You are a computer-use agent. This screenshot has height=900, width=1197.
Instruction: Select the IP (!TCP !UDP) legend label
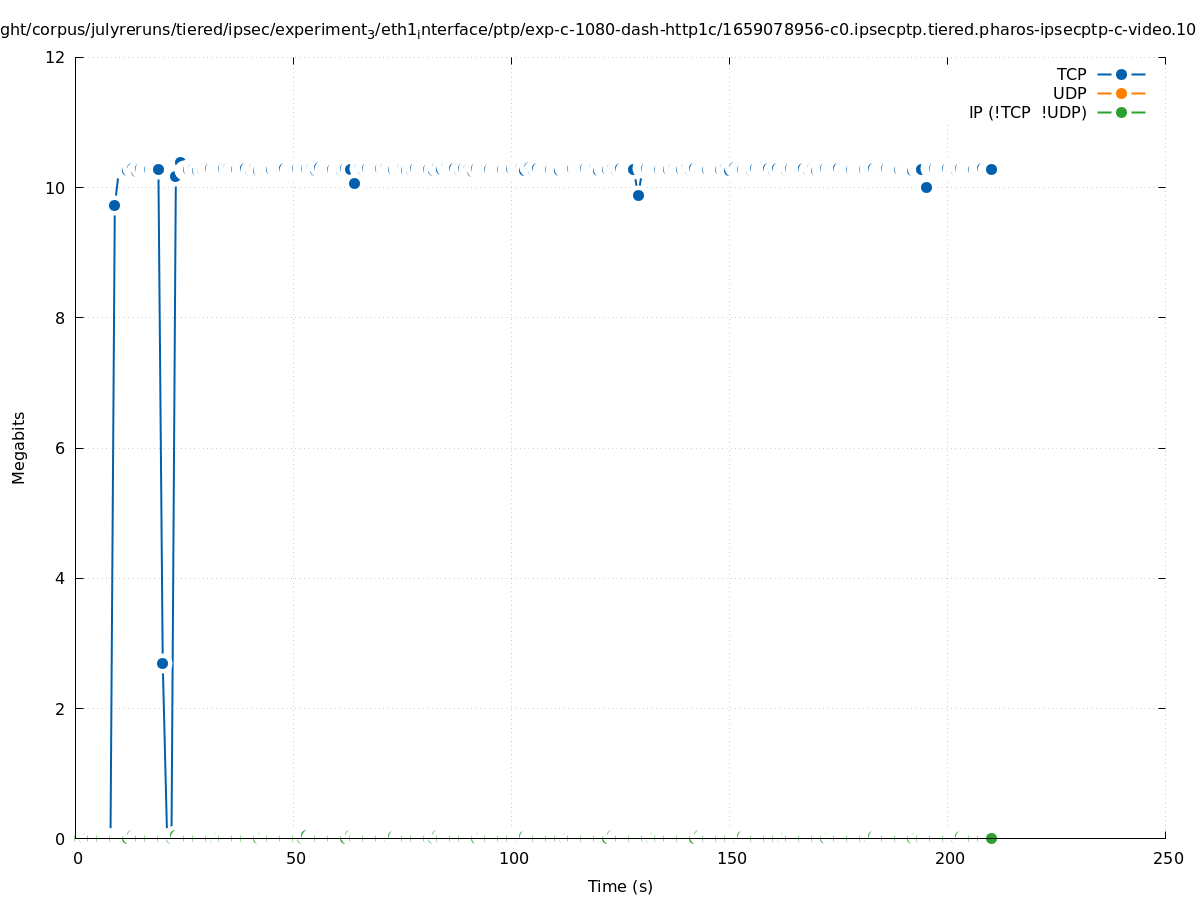tap(1027, 112)
